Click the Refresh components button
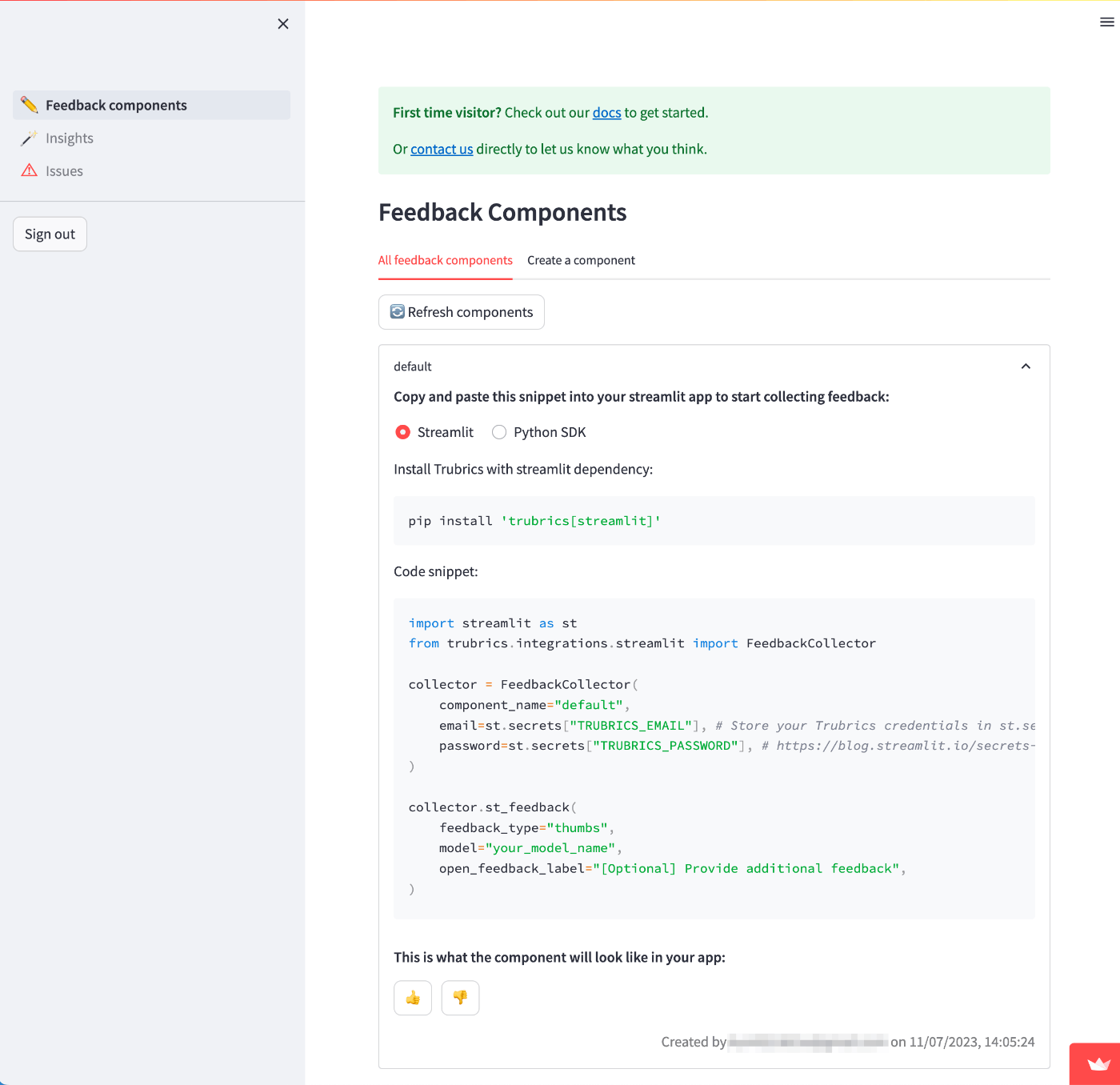The height and width of the screenshot is (1085, 1120). coord(462,312)
